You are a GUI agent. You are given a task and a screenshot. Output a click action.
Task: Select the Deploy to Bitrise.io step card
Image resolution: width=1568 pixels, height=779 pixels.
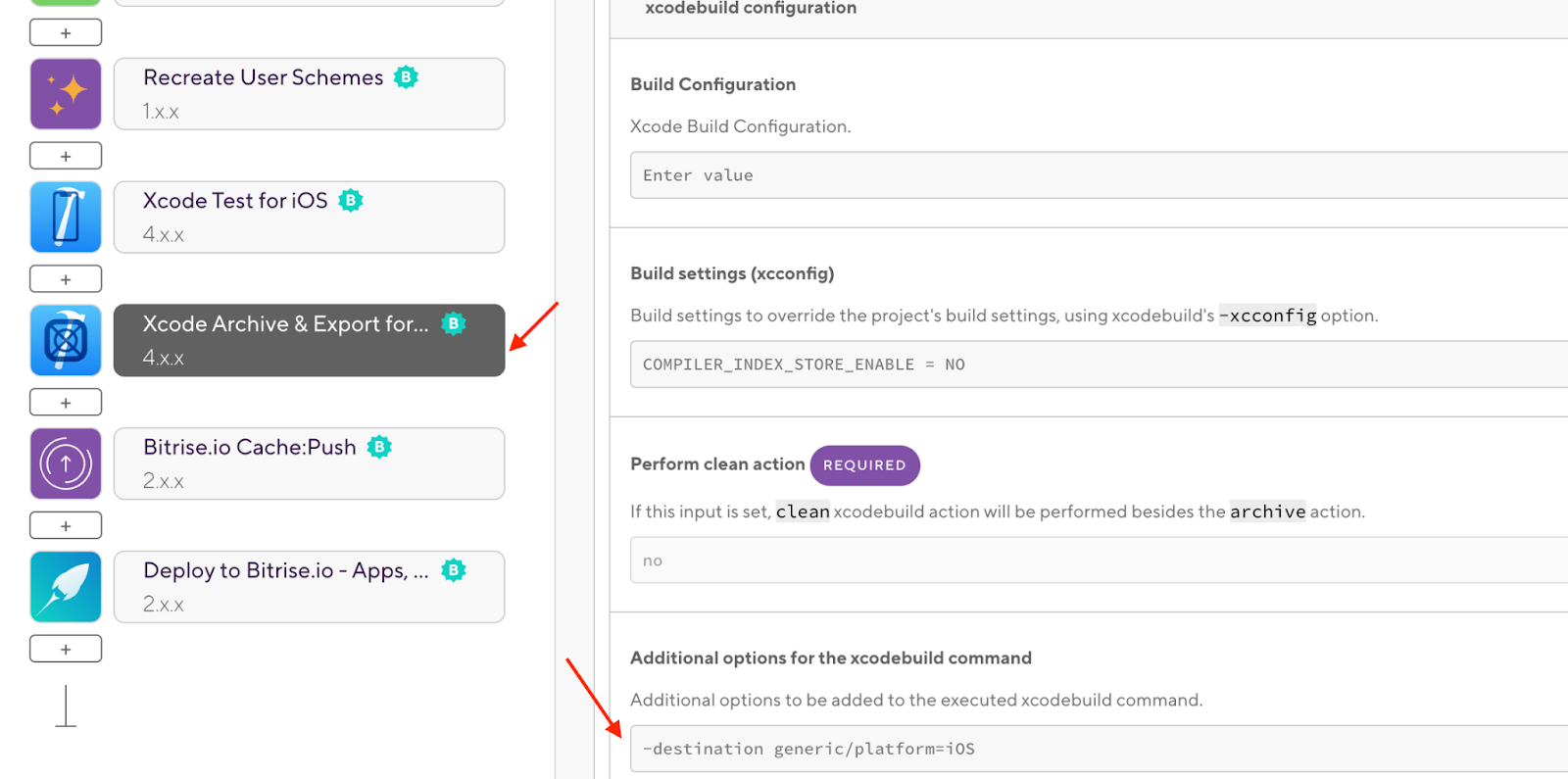309,587
